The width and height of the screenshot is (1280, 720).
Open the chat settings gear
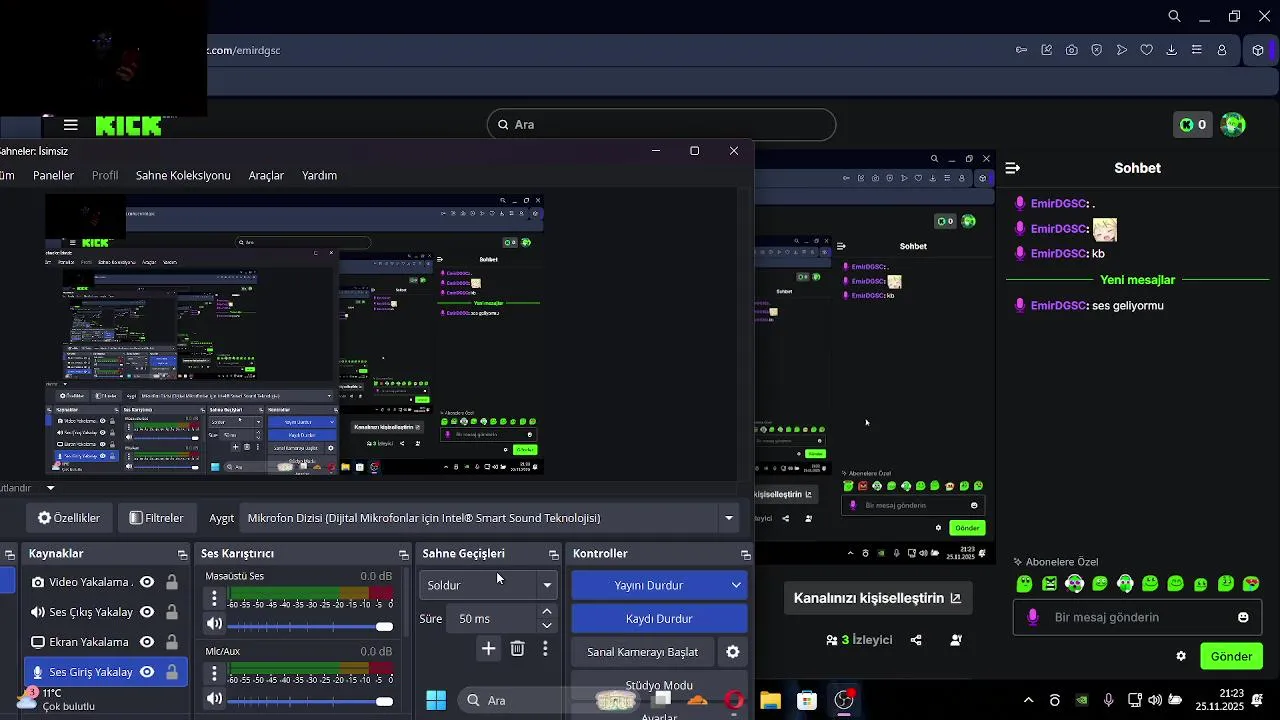pyautogui.click(x=1181, y=656)
